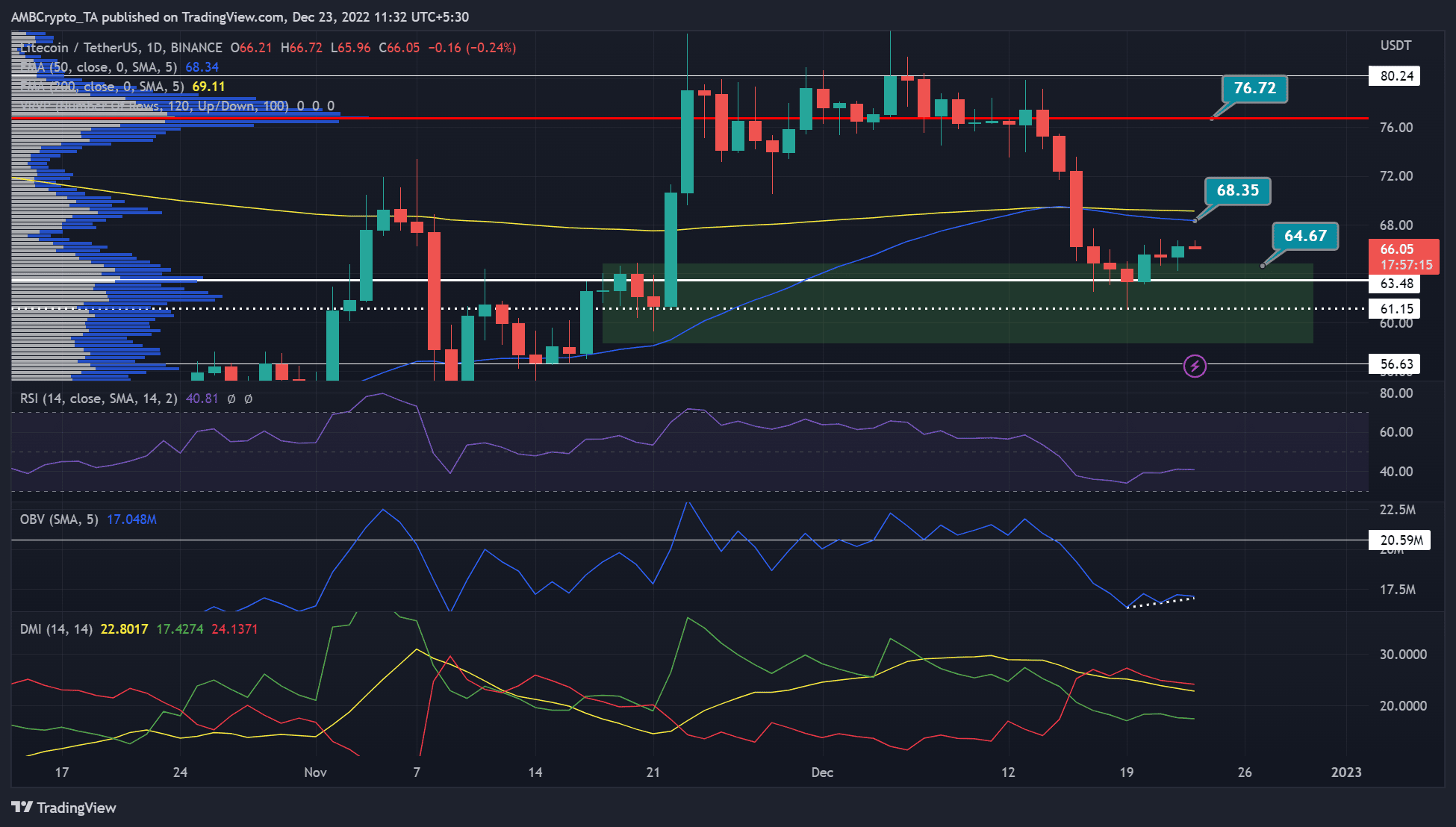Click the OBV value 17.048M
The image size is (1456, 827).
pos(131,519)
